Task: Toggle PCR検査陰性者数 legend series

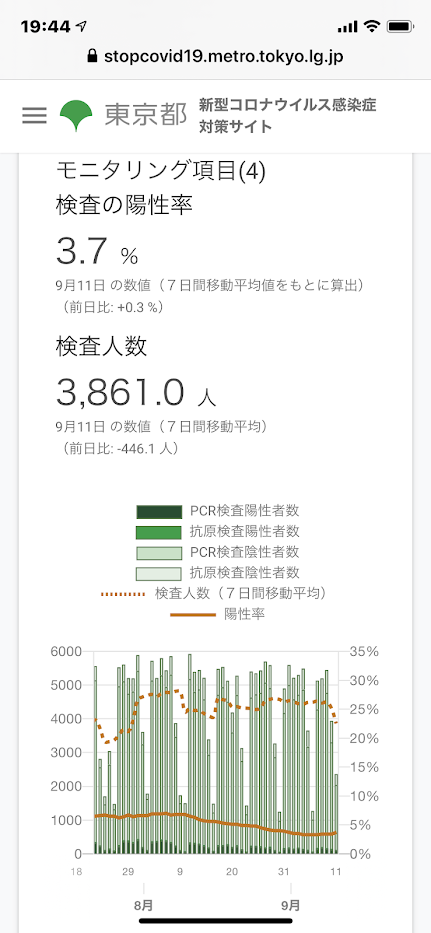Action: (x=218, y=552)
